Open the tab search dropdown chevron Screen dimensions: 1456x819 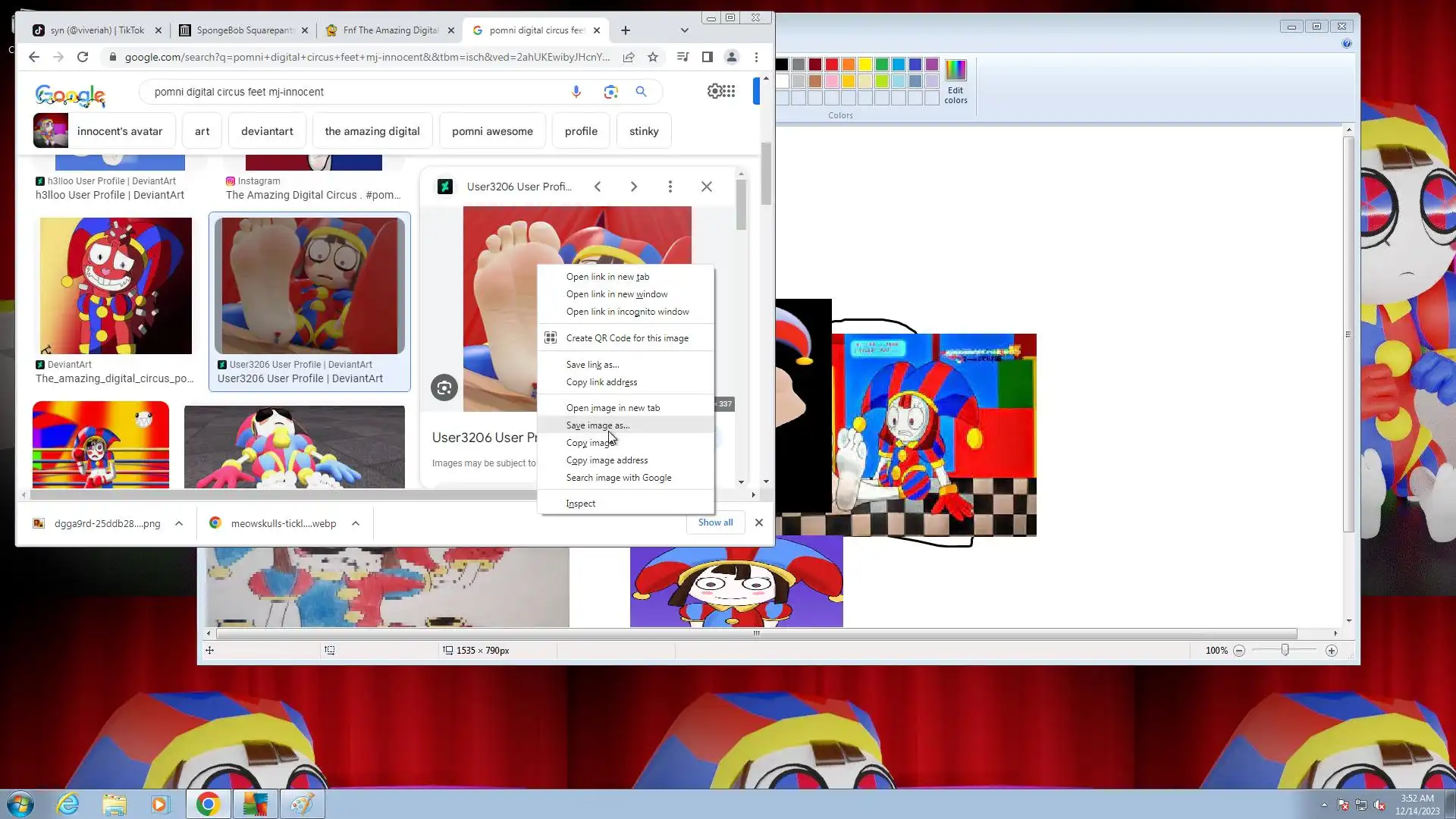685,30
